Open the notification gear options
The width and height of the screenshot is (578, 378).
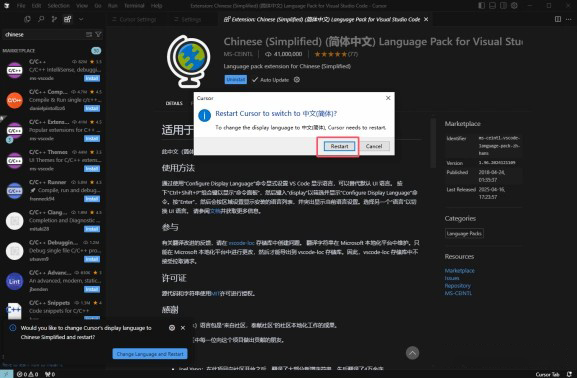tap(172, 327)
